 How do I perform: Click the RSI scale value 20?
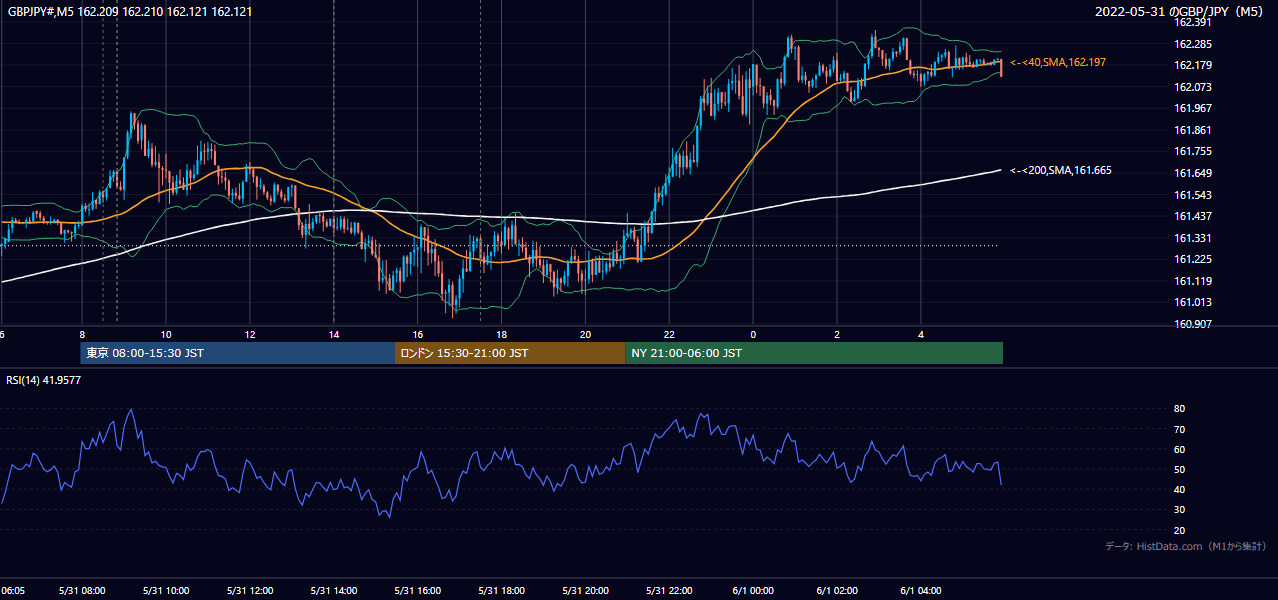(x=1179, y=530)
